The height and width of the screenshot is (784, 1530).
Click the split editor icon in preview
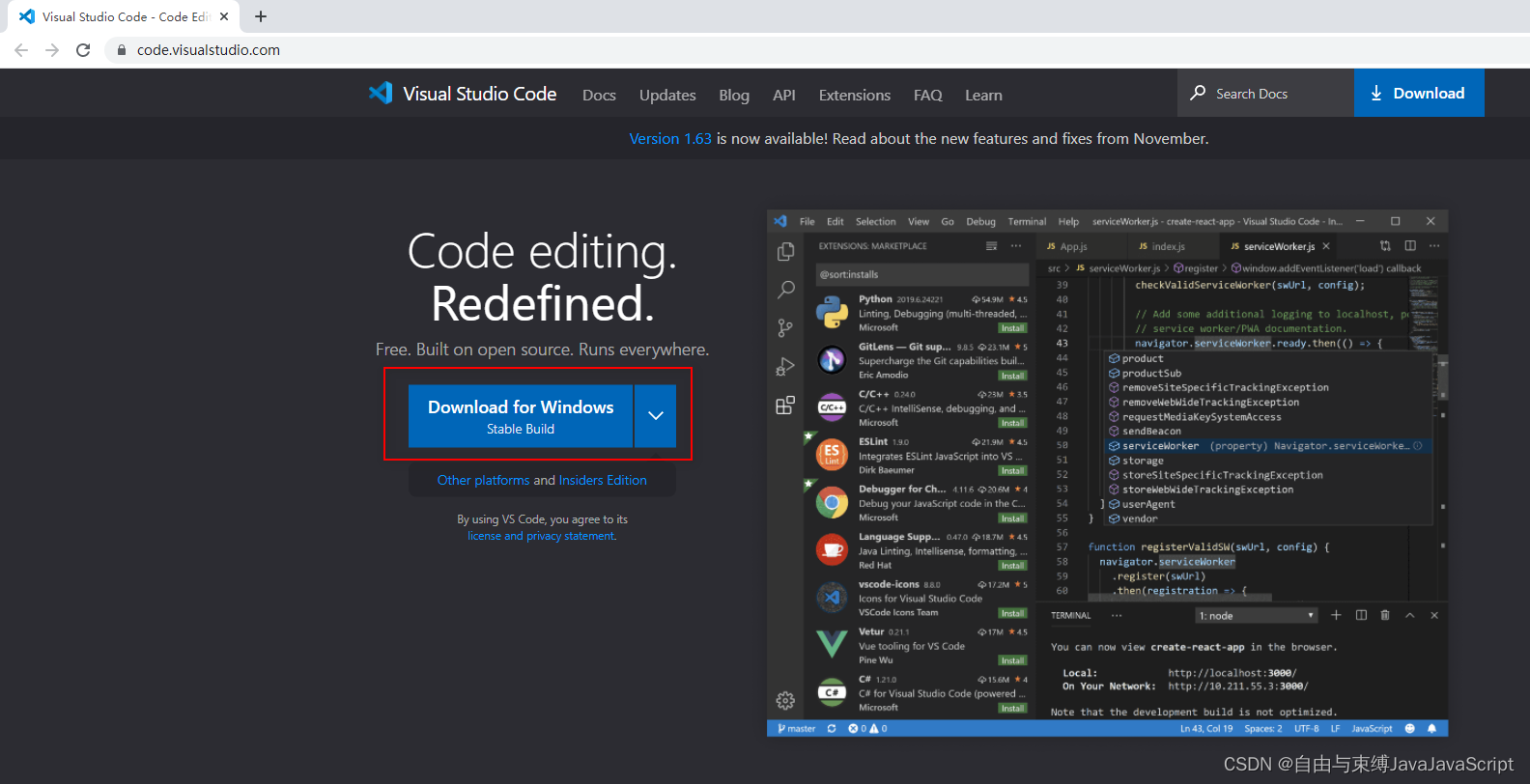click(1410, 246)
